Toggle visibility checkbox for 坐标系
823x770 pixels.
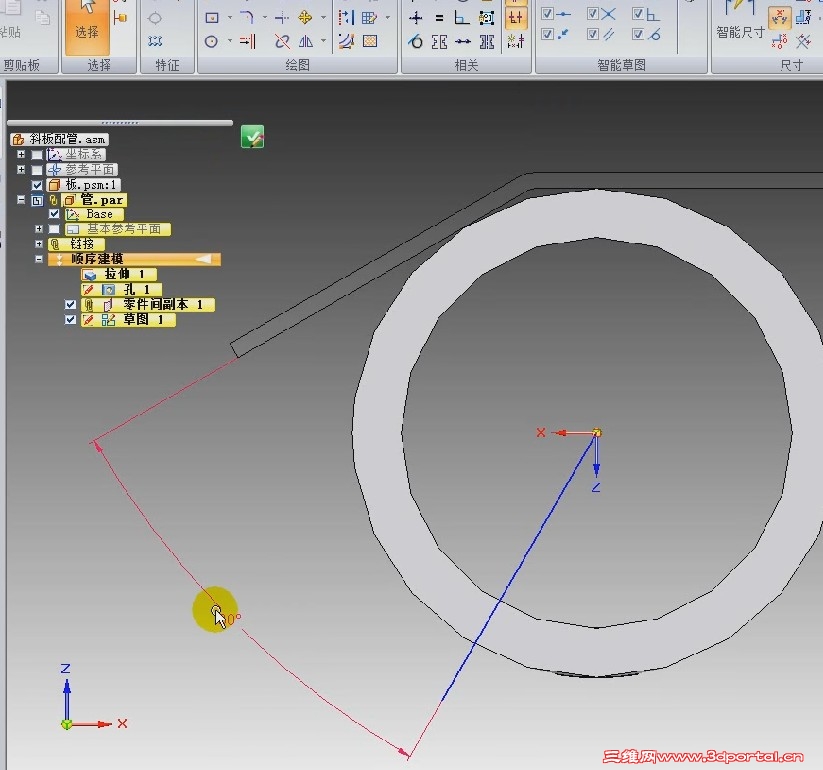tap(37, 155)
